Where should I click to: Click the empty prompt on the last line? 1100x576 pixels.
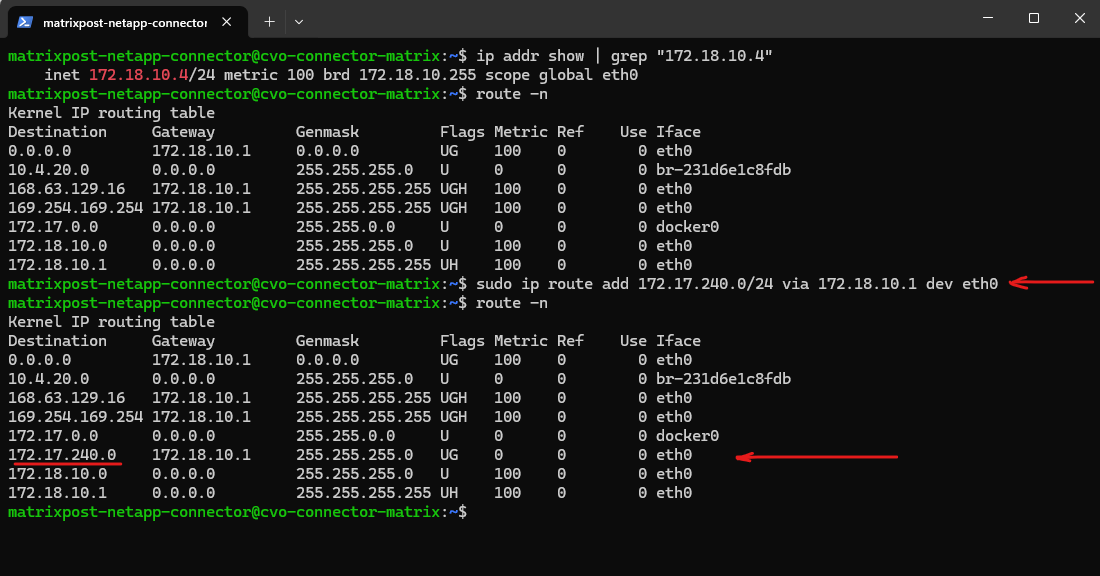click(478, 512)
